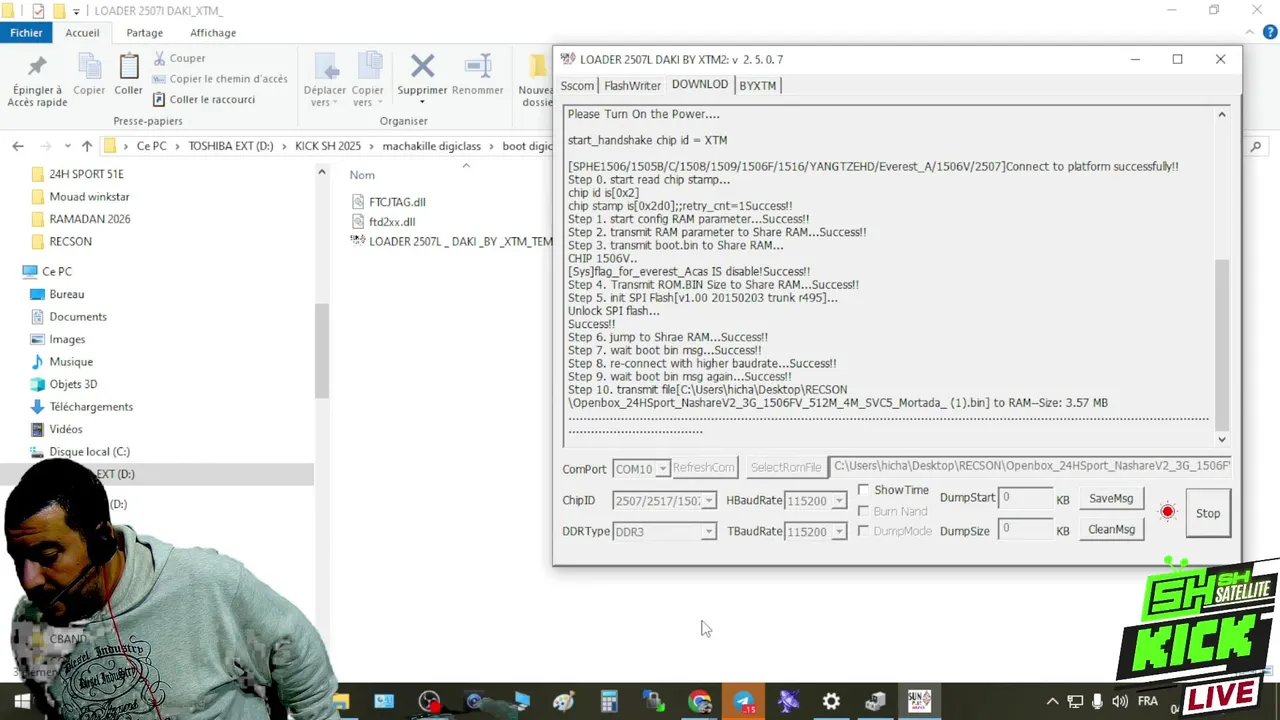Open 24H SPORT 51E folder in sidebar
Image resolution: width=1280 pixels, height=720 pixels.
tap(86, 174)
